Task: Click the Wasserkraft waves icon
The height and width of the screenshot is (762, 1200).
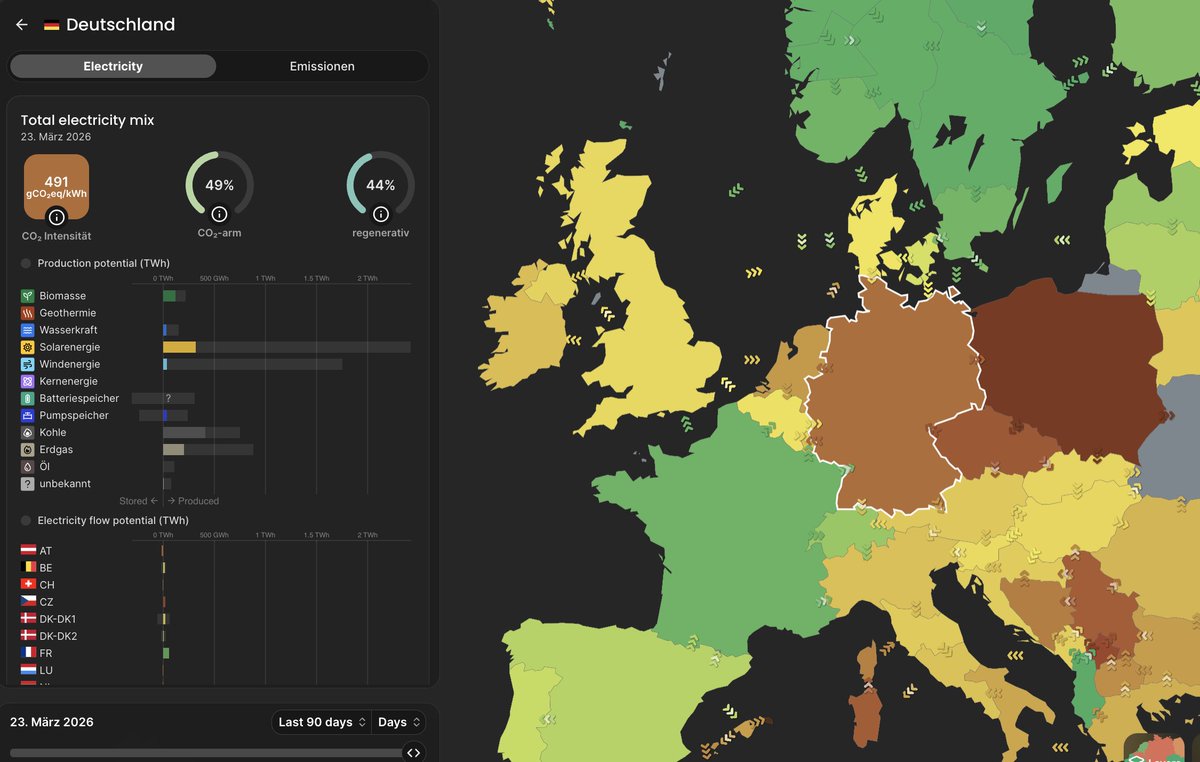Action: [28, 330]
